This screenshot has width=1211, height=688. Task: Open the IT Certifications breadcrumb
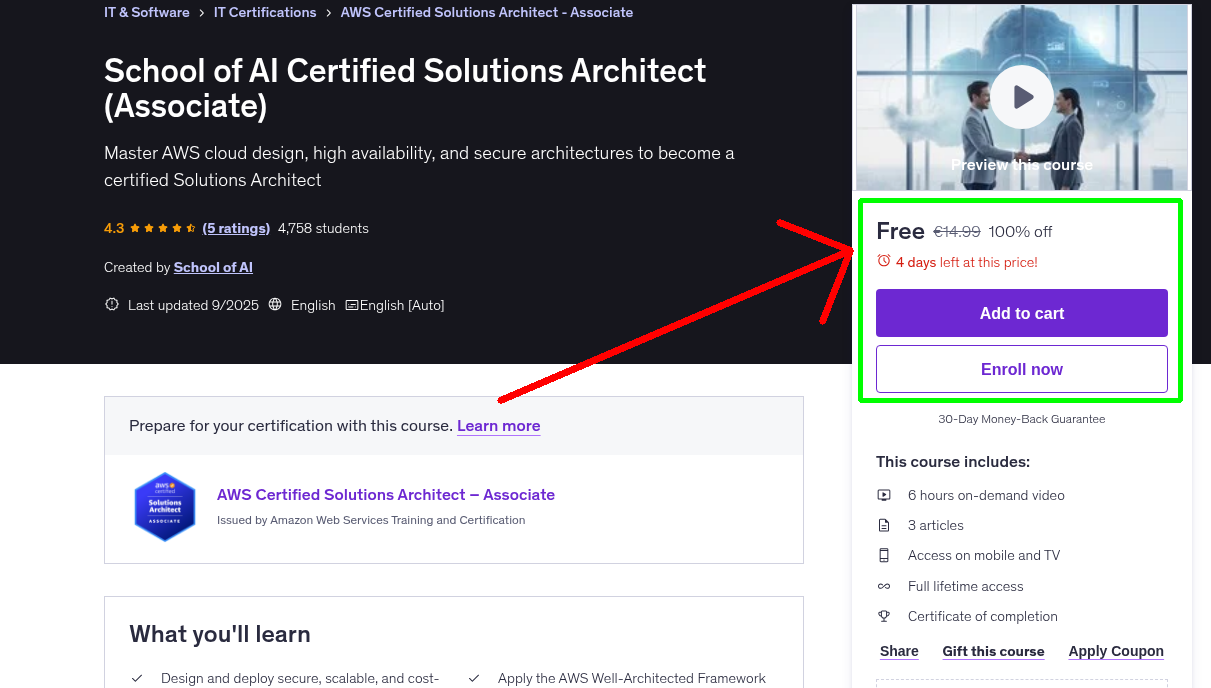point(265,12)
